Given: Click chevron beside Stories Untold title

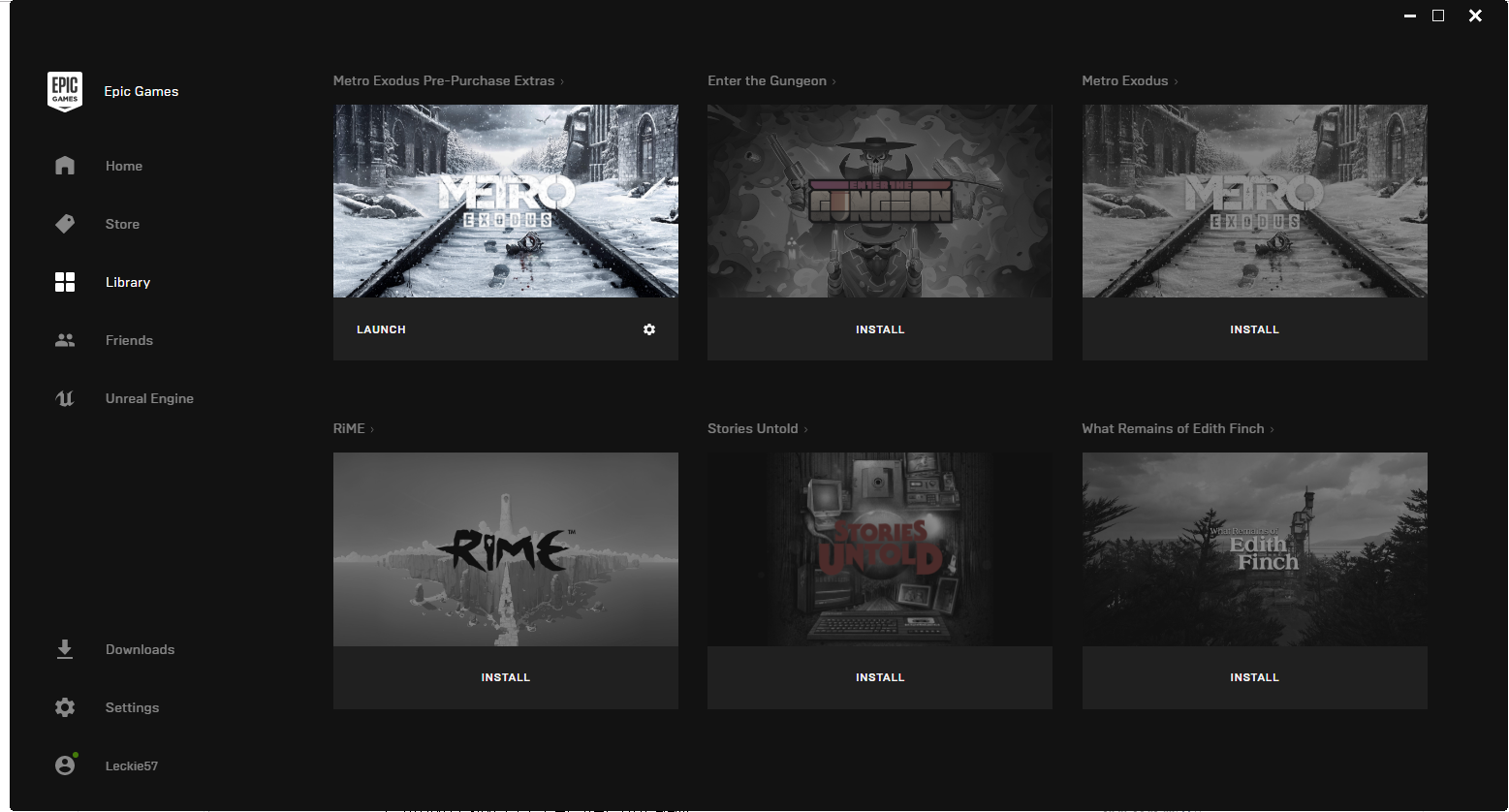Looking at the screenshot, I should [805, 429].
